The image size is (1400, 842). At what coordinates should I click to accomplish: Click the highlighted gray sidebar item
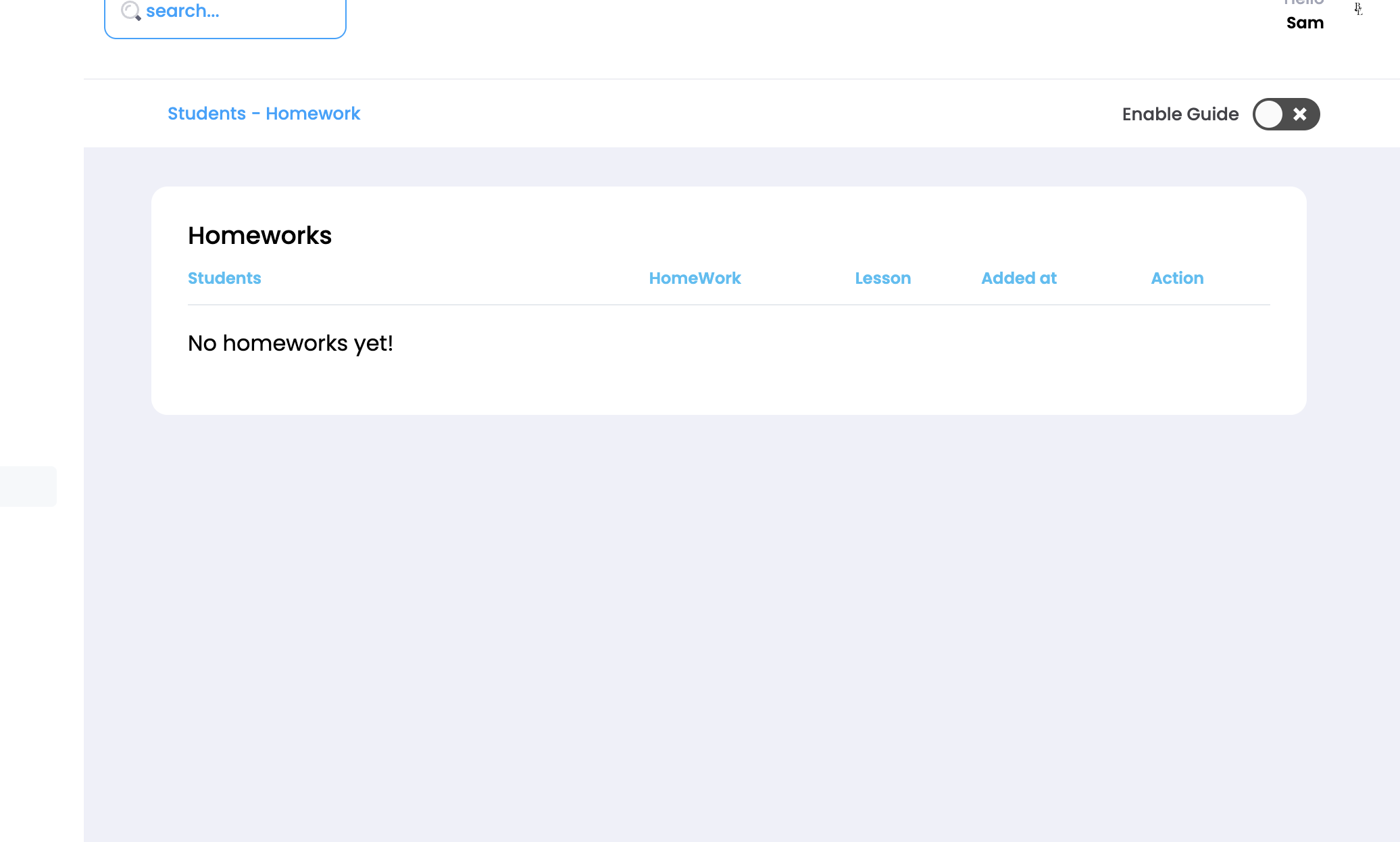click(28, 486)
